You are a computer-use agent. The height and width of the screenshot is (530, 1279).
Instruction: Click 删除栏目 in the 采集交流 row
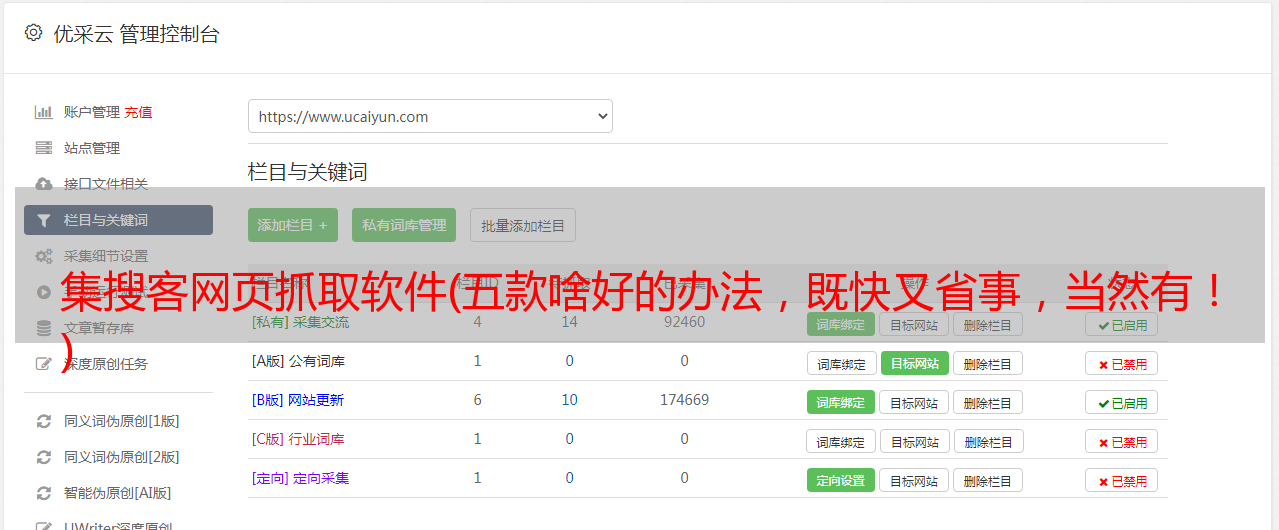[x=988, y=324]
